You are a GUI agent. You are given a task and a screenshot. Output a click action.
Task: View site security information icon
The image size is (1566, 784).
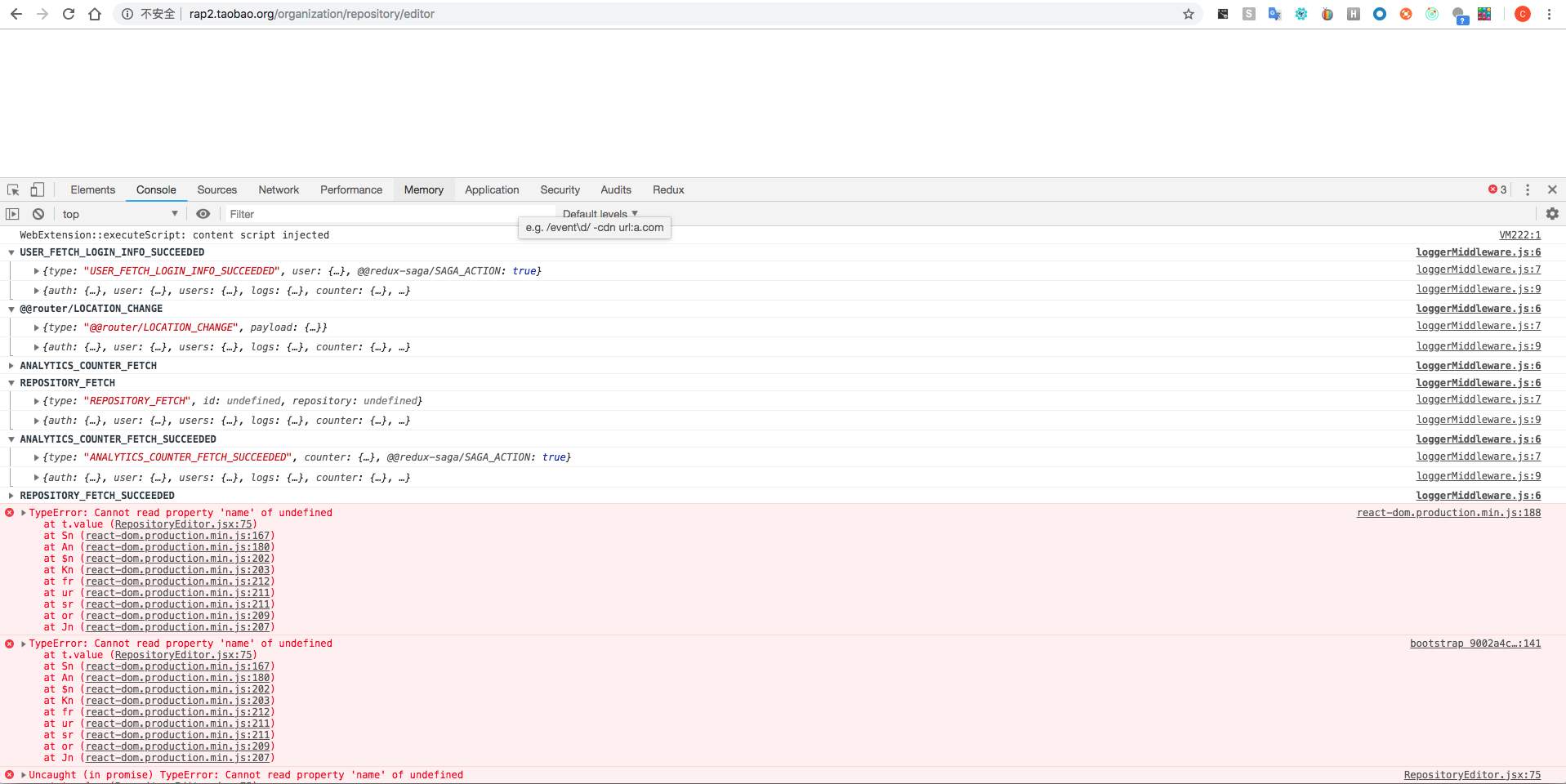pyautogui.click(x=127, y=14)
